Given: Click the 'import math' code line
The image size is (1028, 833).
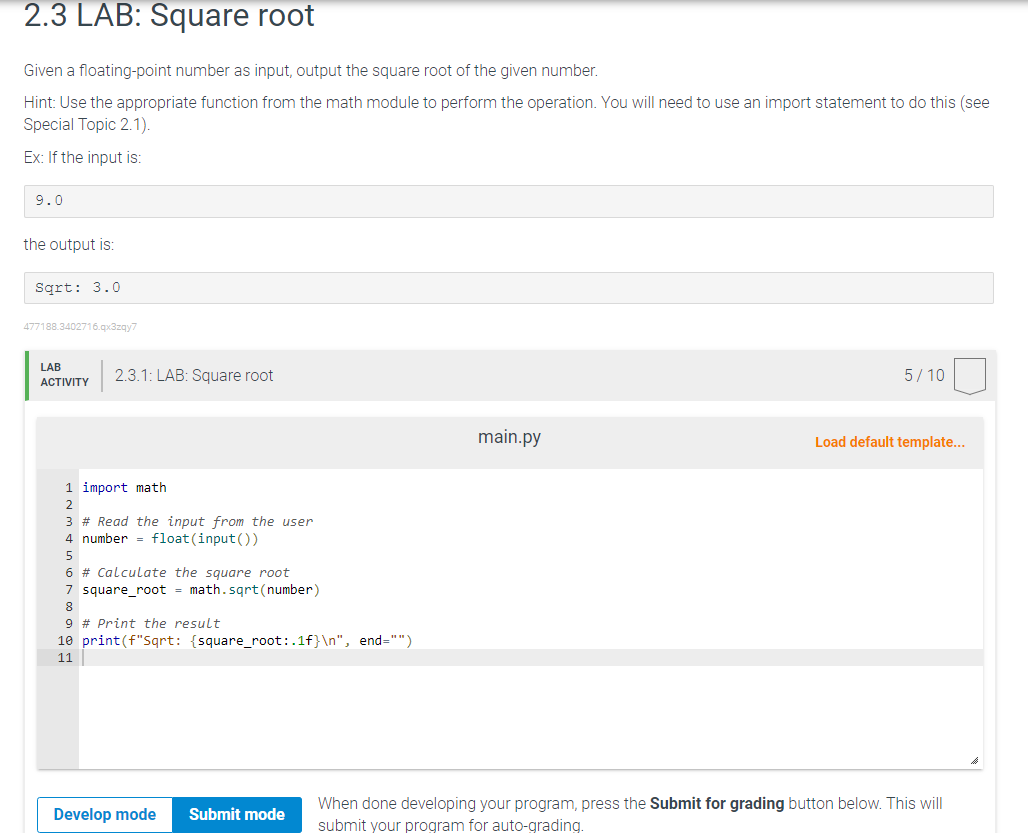Looking at the screenshot, I should (x=124, y=488).
